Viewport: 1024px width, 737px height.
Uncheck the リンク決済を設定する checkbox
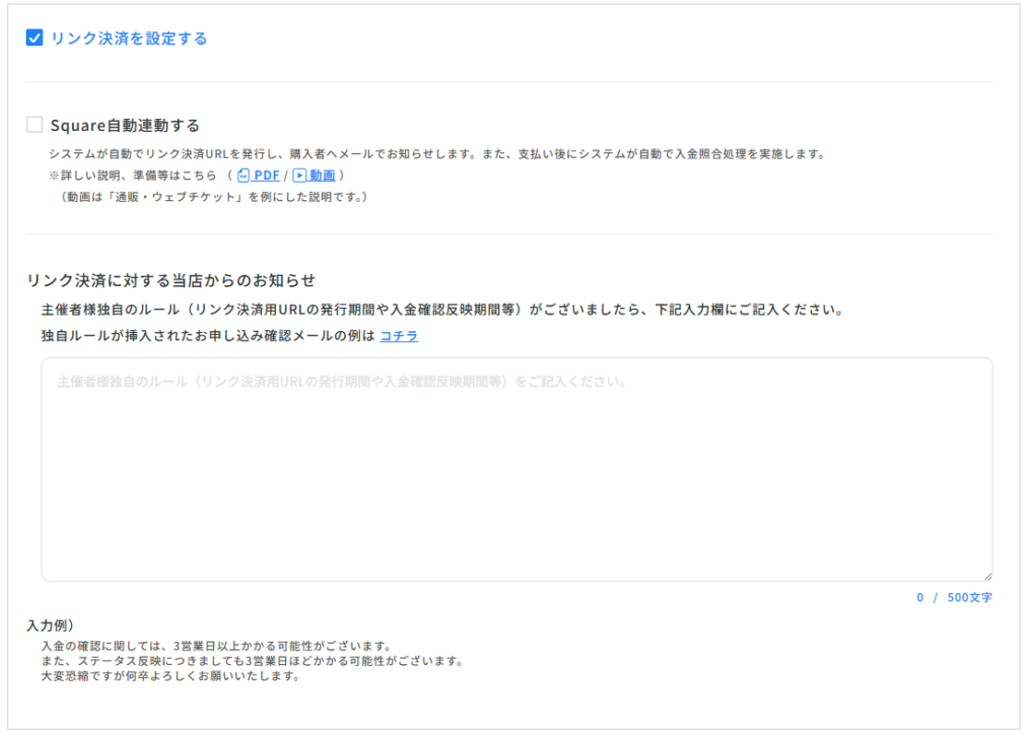coord(35,38)
